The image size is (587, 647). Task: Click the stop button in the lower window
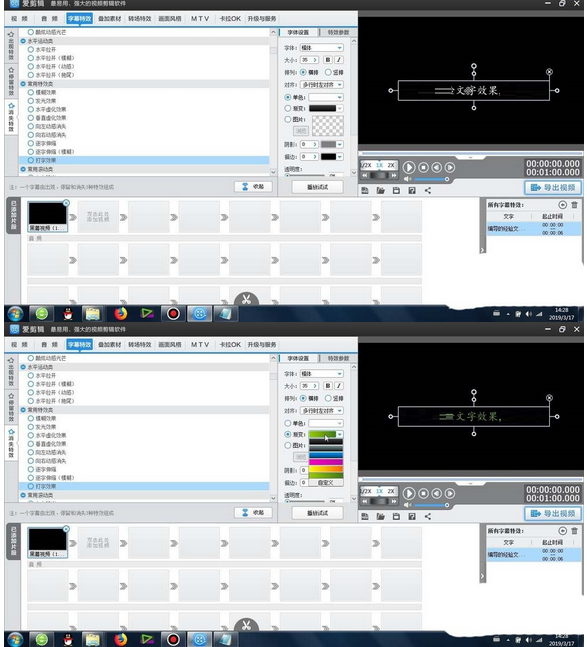point(423,493)
